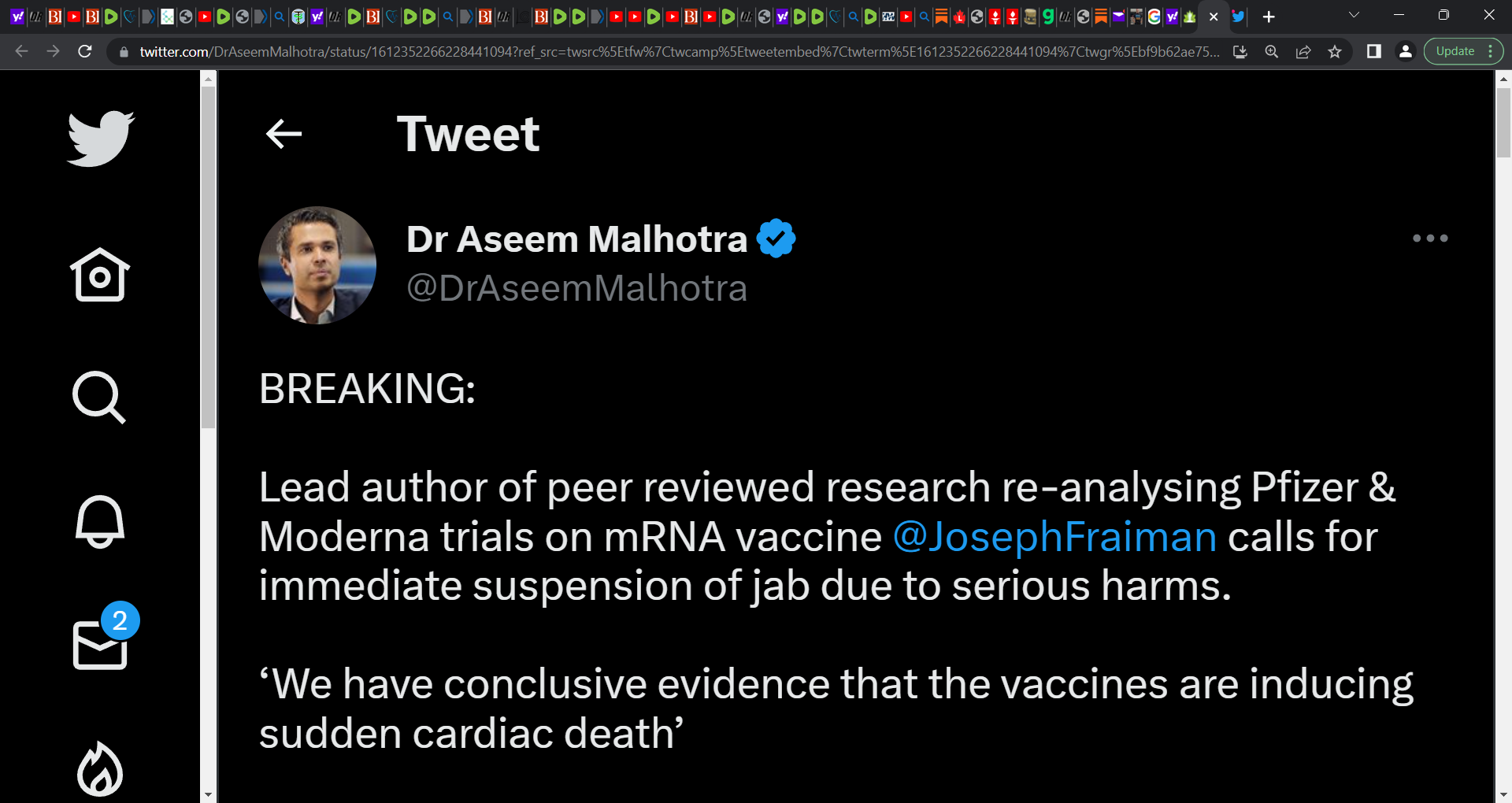This screenshot has width=1512, height=803.
Task: Click the URL address bar
Action: [x=679, y=52]
